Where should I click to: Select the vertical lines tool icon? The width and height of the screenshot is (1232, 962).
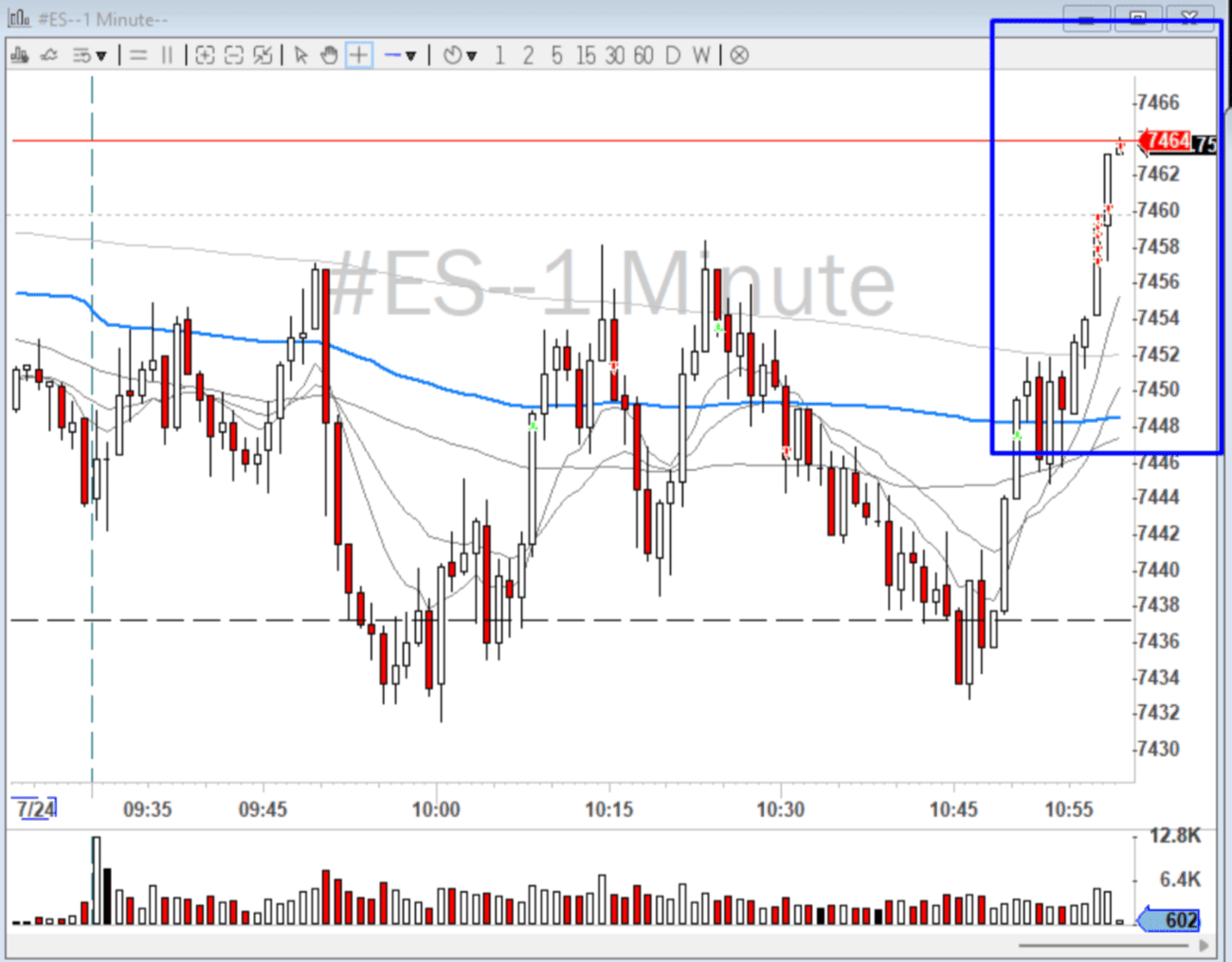(167, 56)
